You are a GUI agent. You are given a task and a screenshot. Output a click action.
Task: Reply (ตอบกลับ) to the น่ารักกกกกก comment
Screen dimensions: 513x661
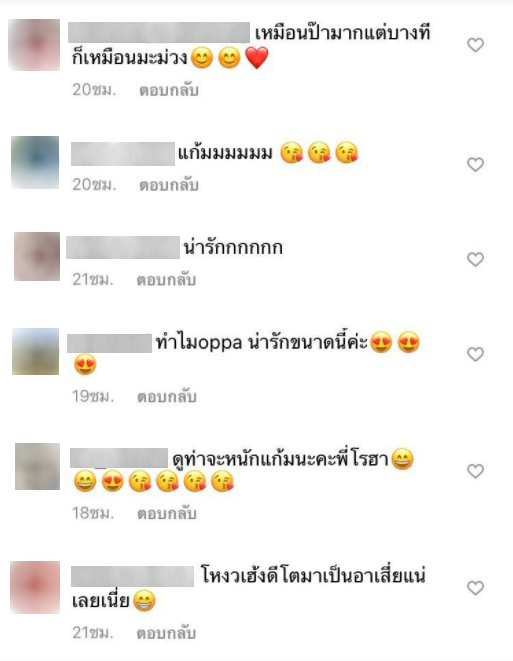166,280
